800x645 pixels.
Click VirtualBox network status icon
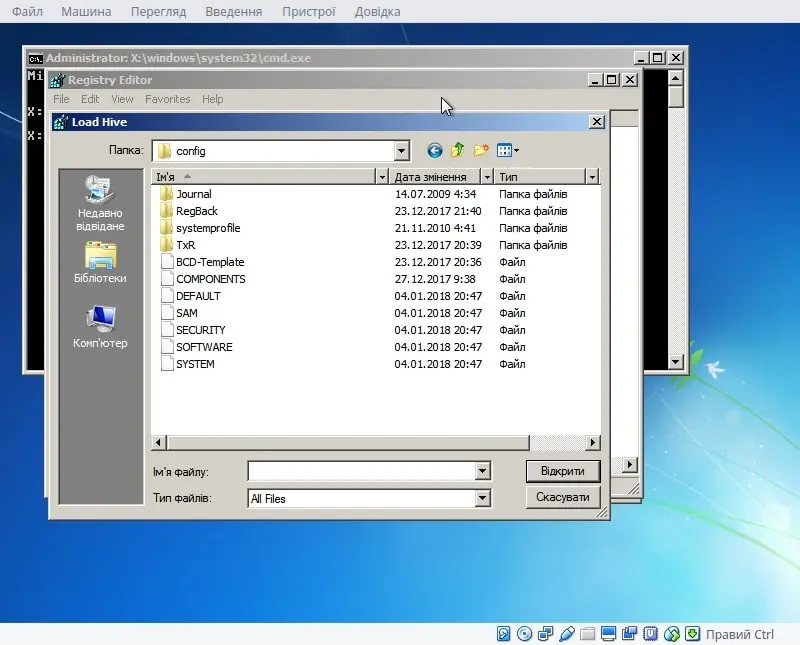(x=545, y=634)
